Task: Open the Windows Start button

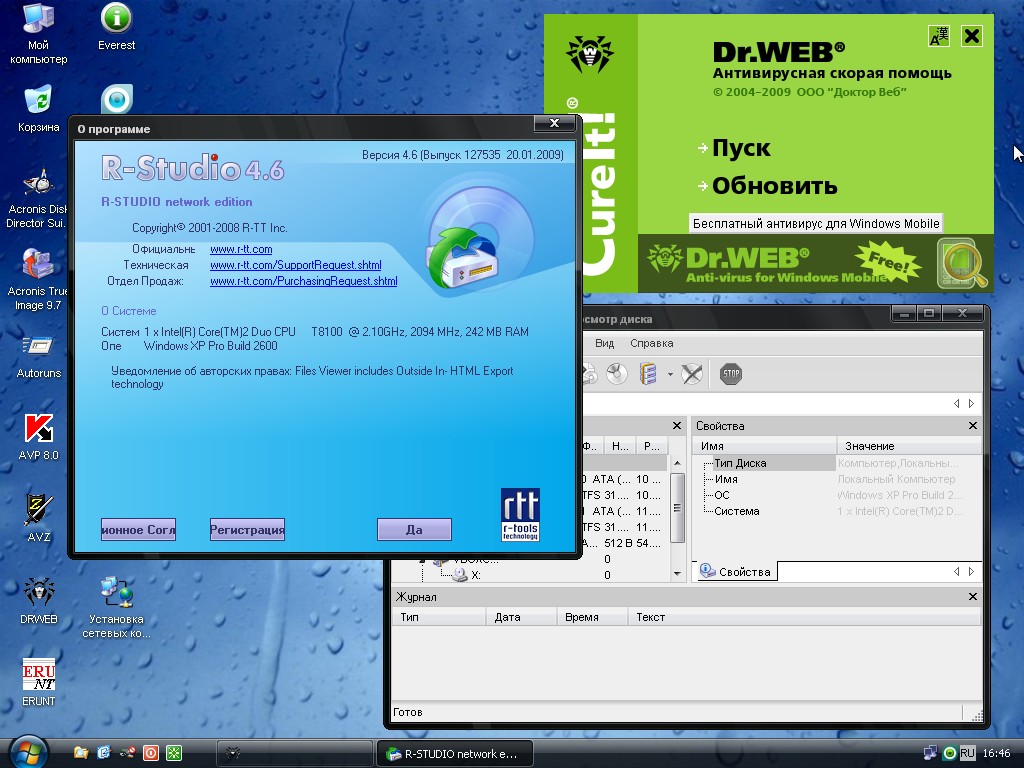Action: click(x=27, y=752)
